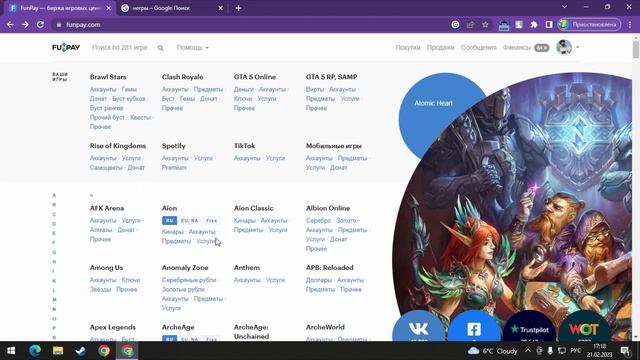The image size is (640, 360).
Task: Click the first Chrome taskbar icon
Action: point(104,351)
